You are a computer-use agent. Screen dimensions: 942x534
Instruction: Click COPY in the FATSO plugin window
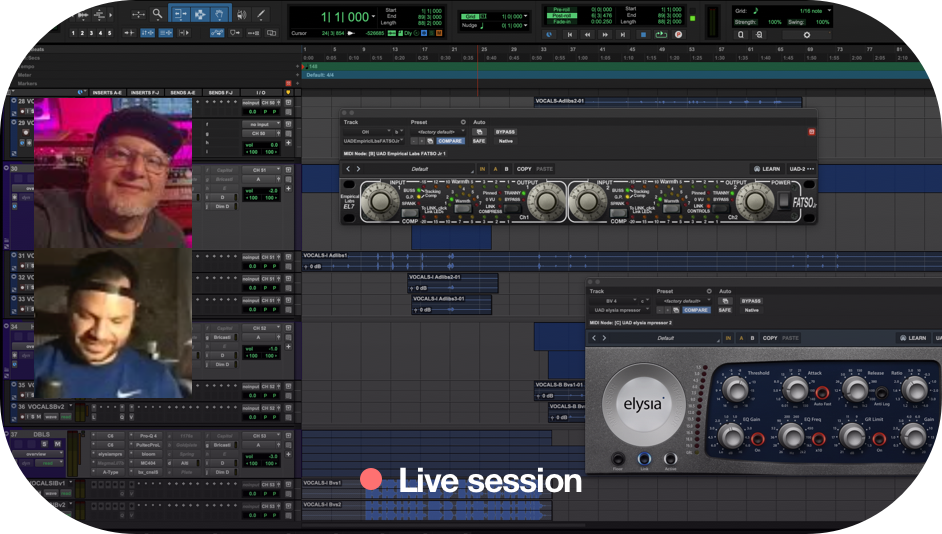tap(524, 169)
